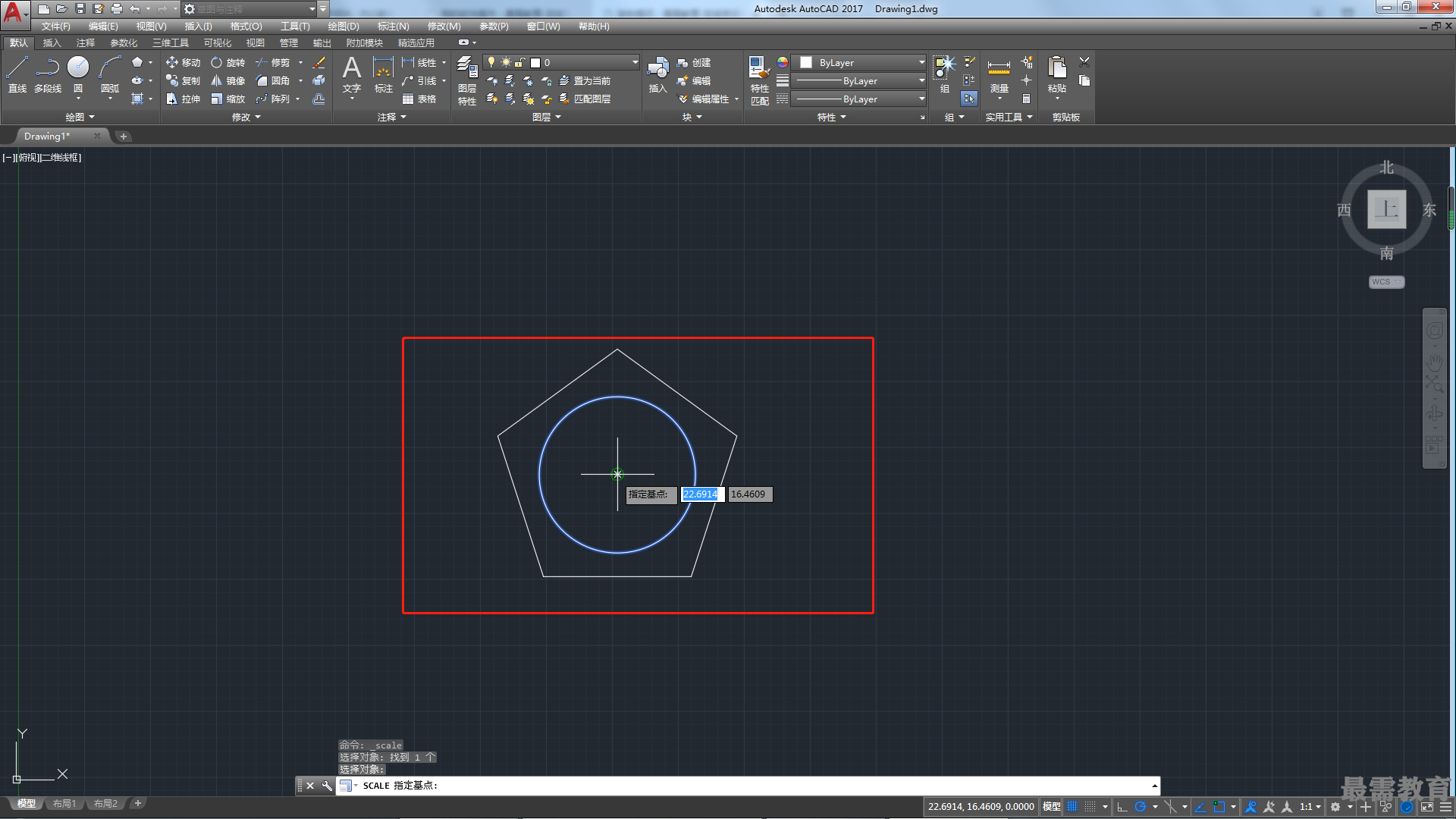
Task: Click the object color wheel icon
Action: 783,62
